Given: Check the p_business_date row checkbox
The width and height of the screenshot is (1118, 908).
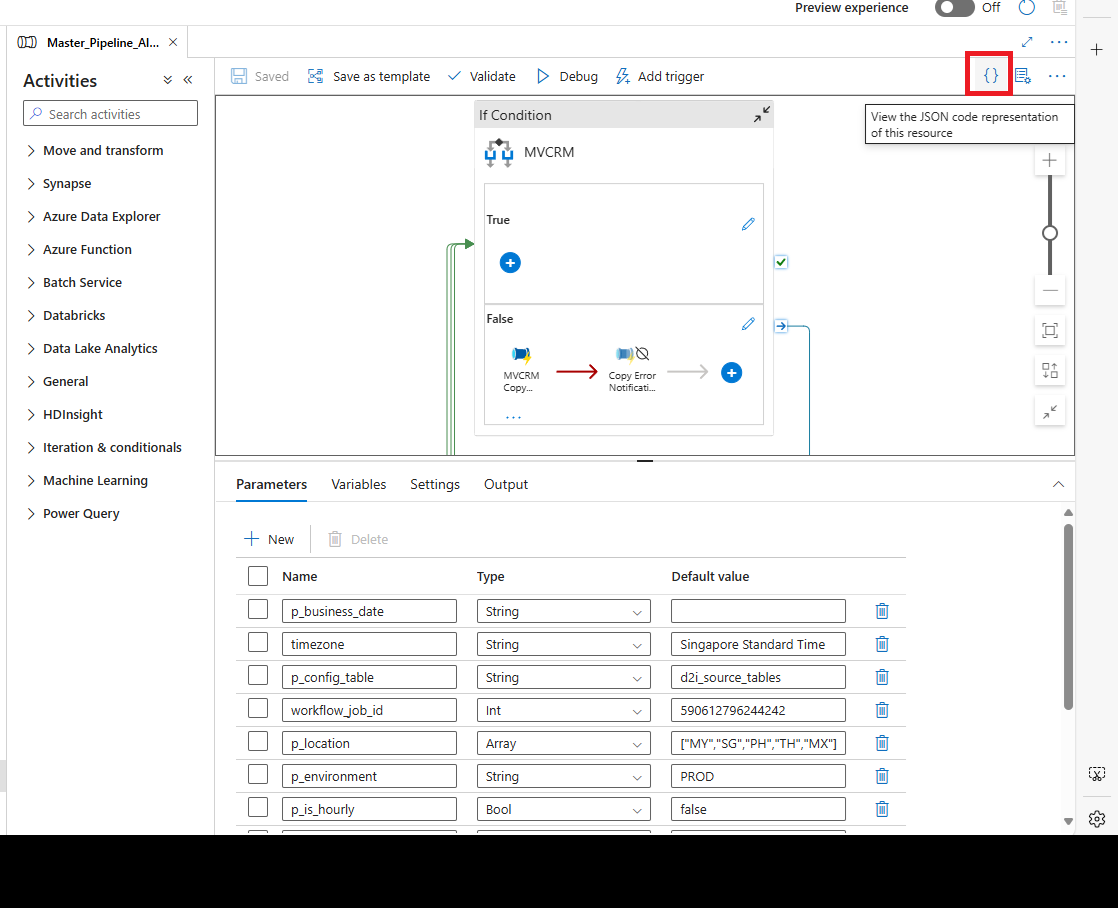Looking at the screenshot, I should (257, 609).
